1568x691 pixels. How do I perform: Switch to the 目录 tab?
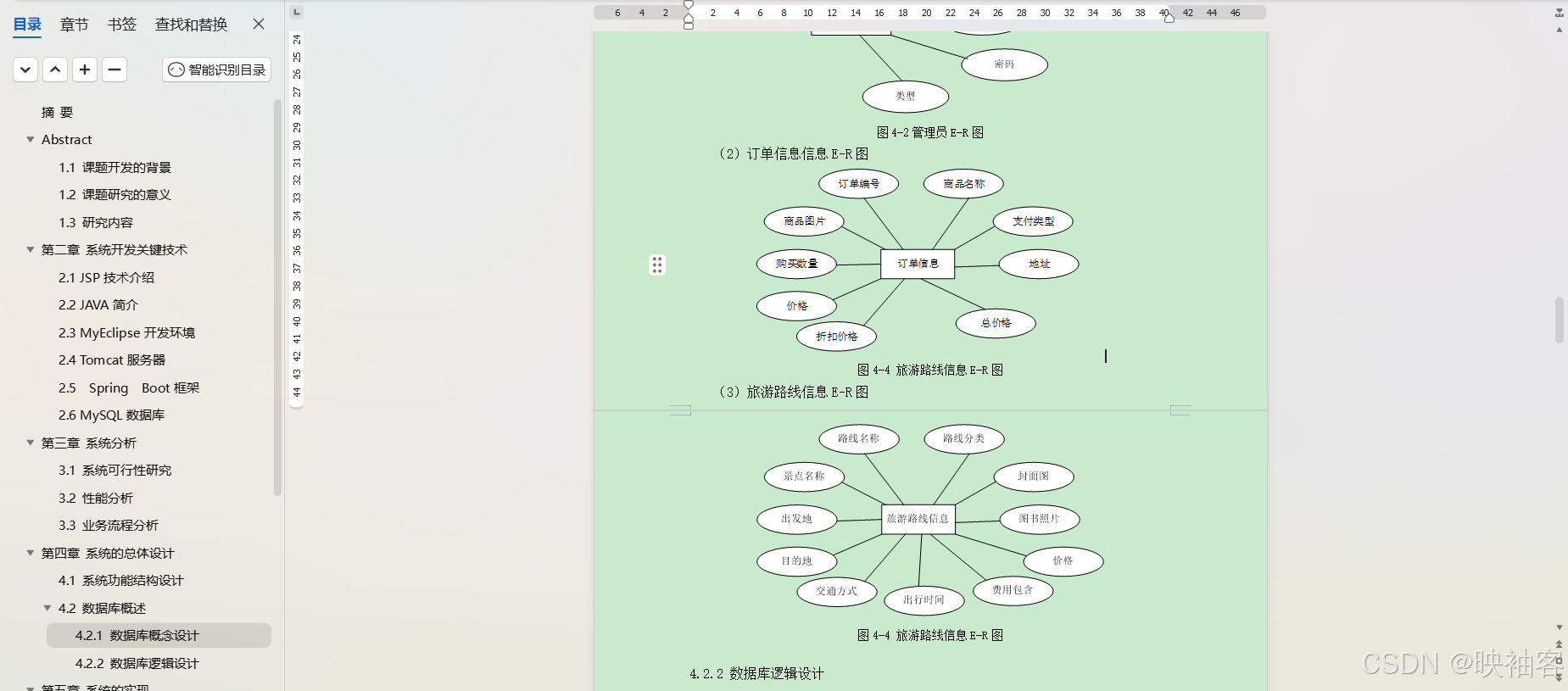tap(27, 25)
